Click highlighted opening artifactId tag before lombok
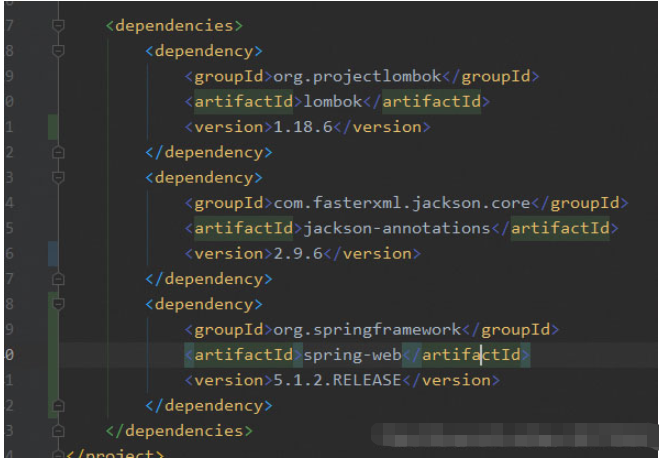 click(244, 102)
